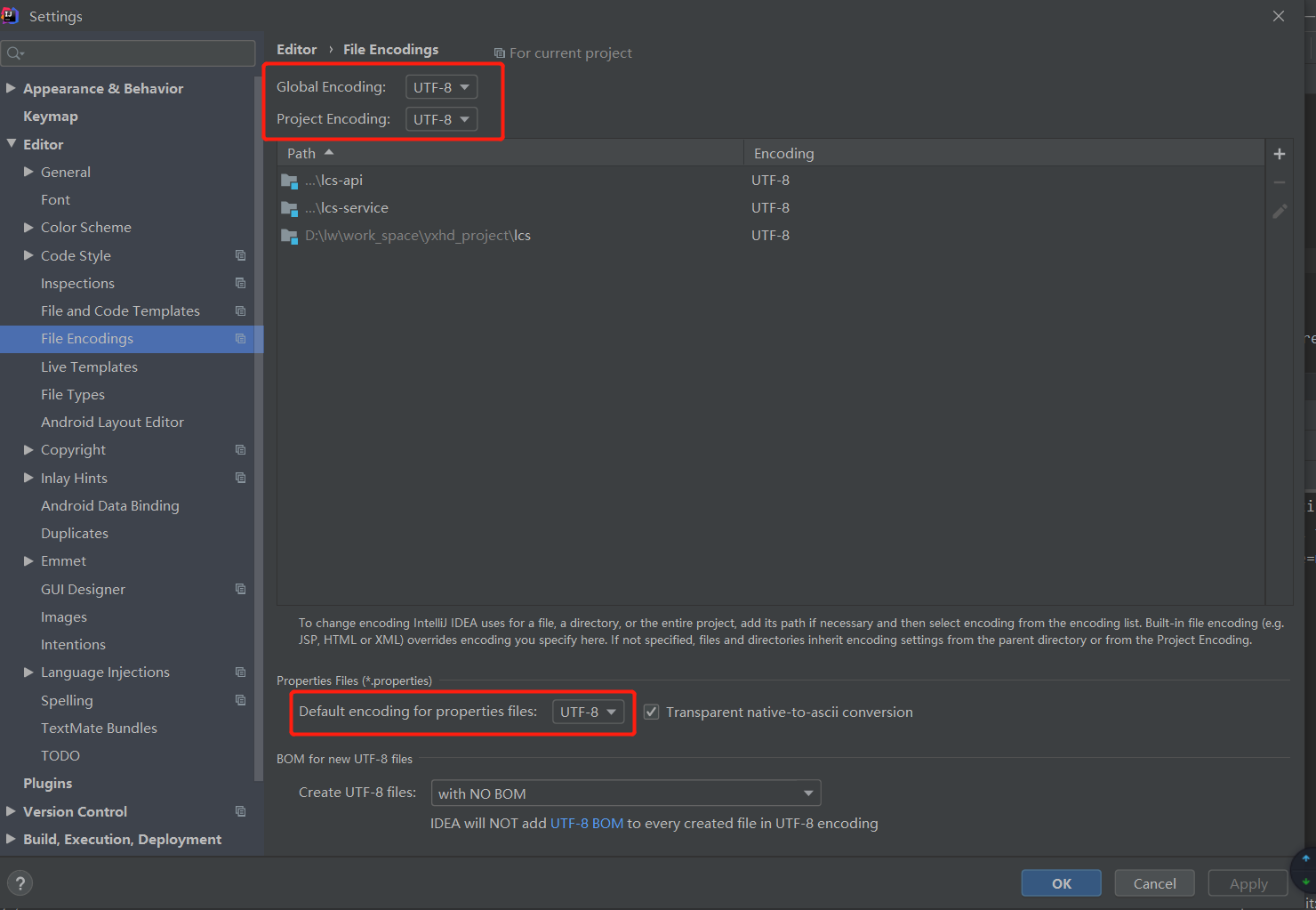
Task: Open the help question mark button
Action: pyautogui.click(x=20, y=883)
